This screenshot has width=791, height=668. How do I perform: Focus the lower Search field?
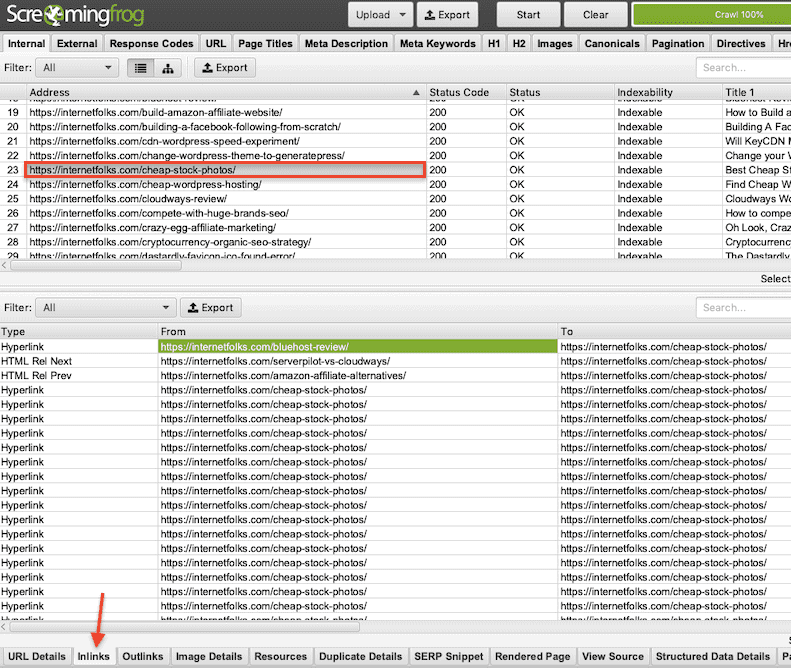coord(744,308)
